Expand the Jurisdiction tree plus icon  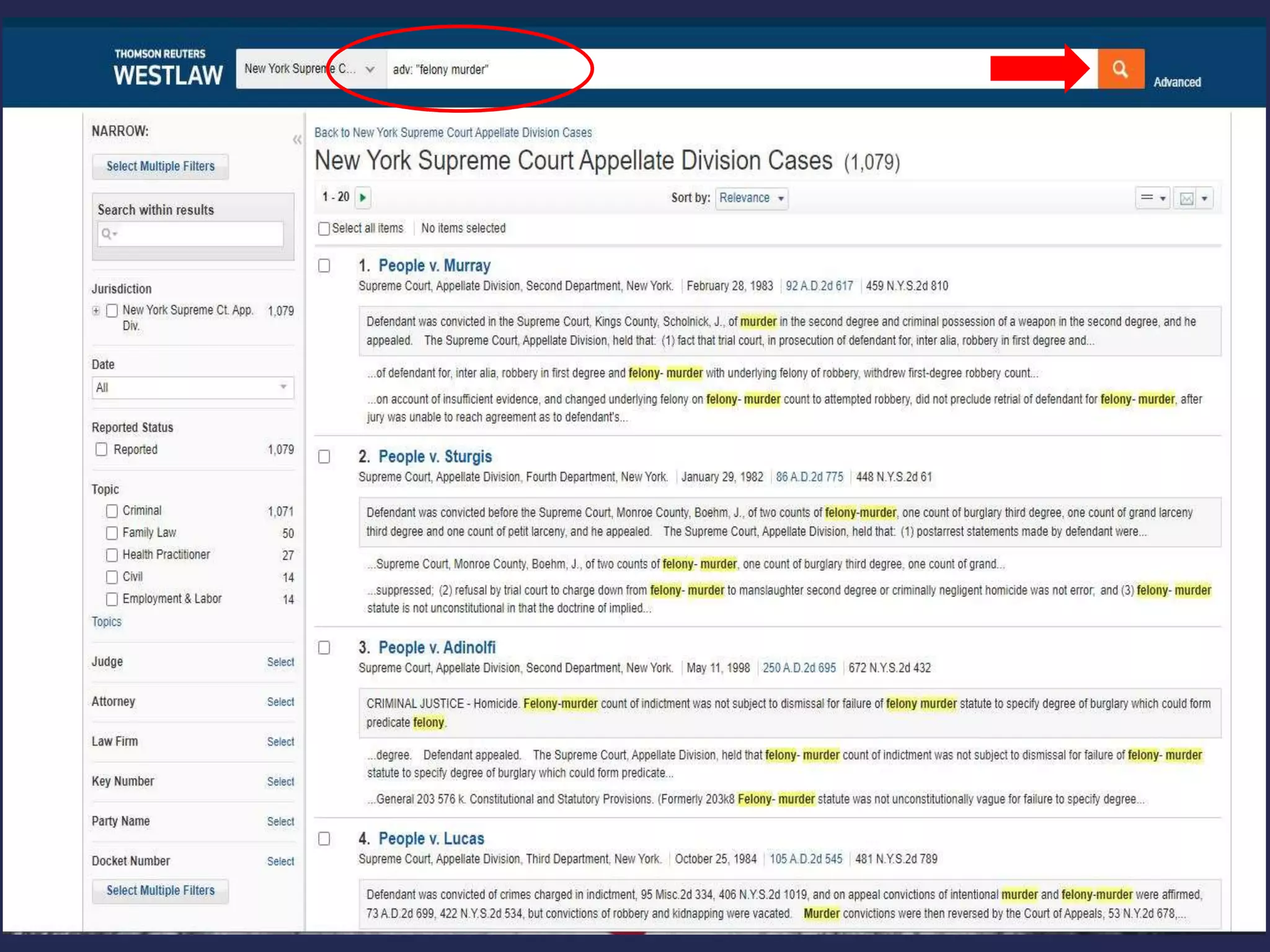pos(96,311)
